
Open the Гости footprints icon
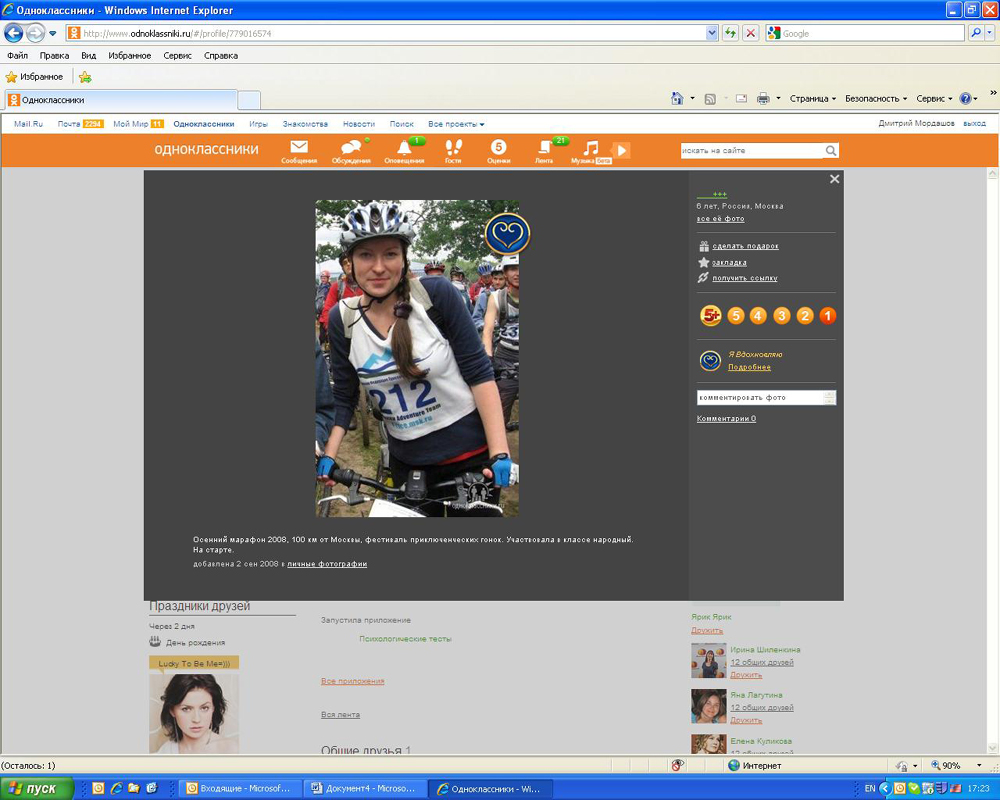tap(453, 148)
